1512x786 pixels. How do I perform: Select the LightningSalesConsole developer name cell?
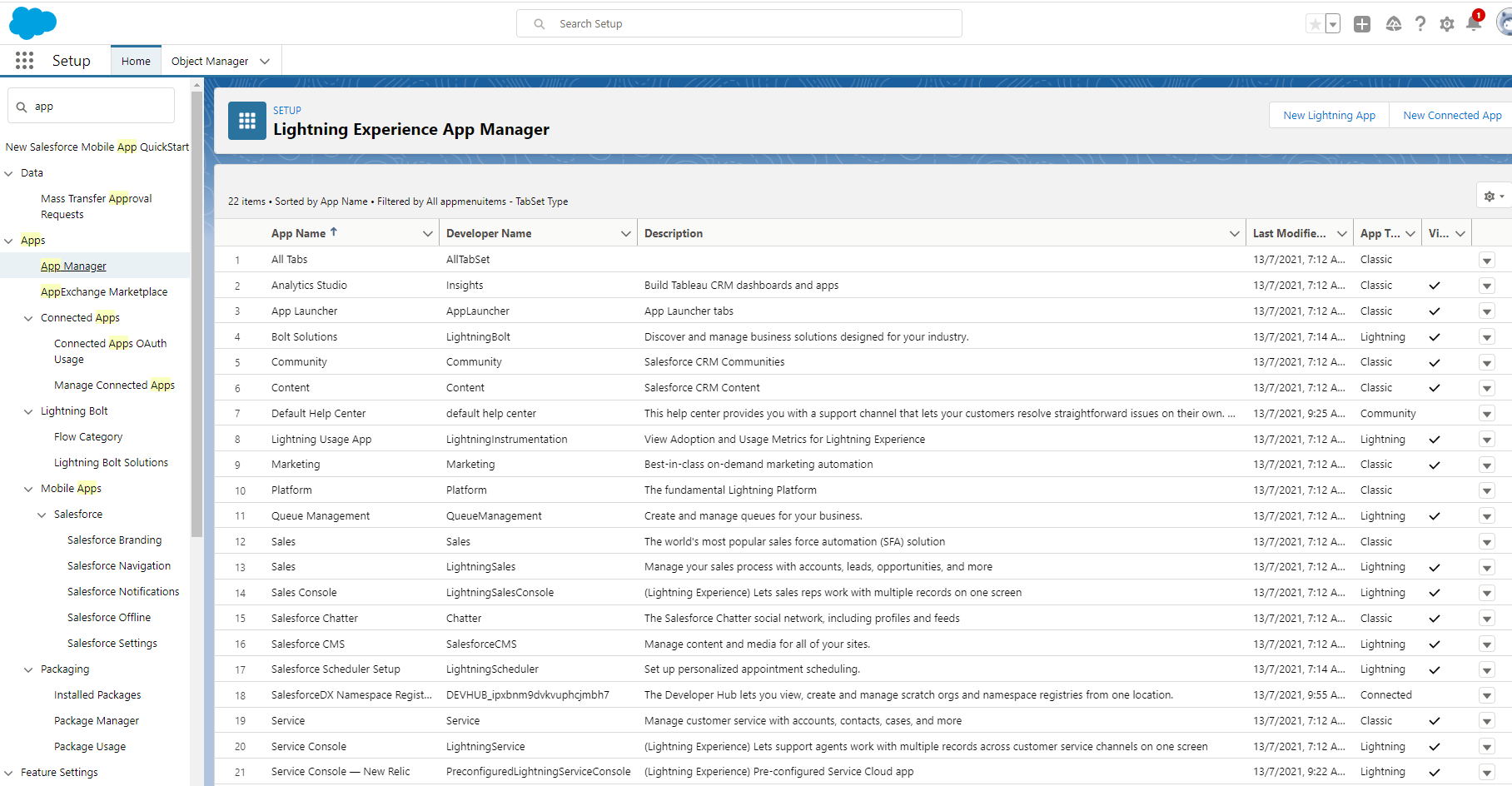pyautogui.click(x=500, y=593)
